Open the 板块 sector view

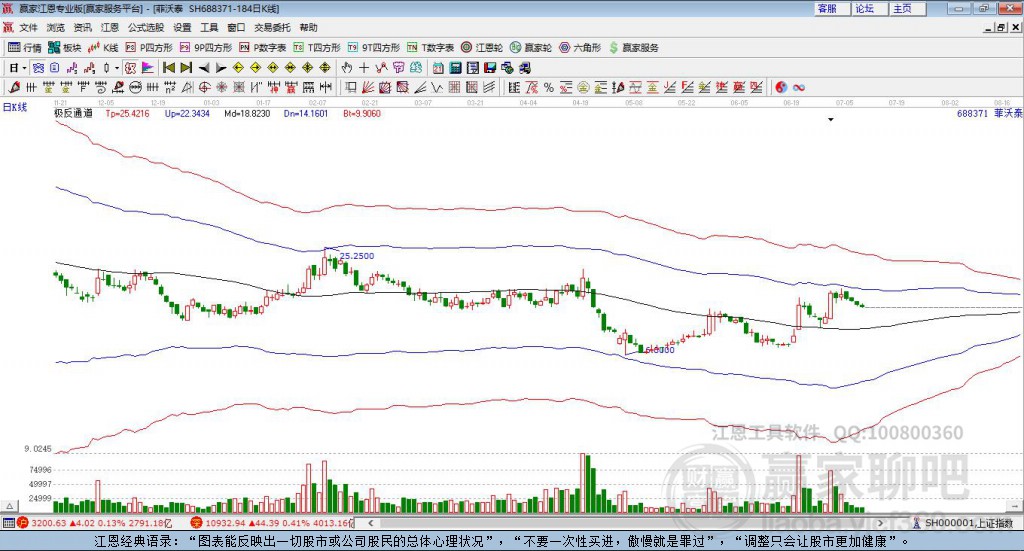click(x=64, y=48)
